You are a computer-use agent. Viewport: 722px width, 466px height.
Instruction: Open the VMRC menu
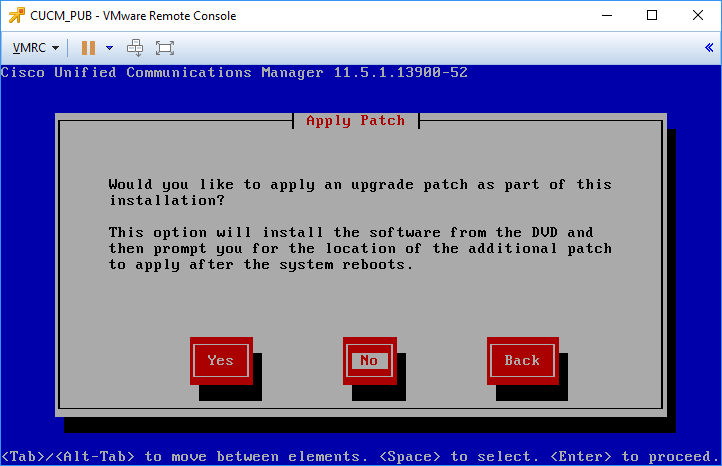35,48
